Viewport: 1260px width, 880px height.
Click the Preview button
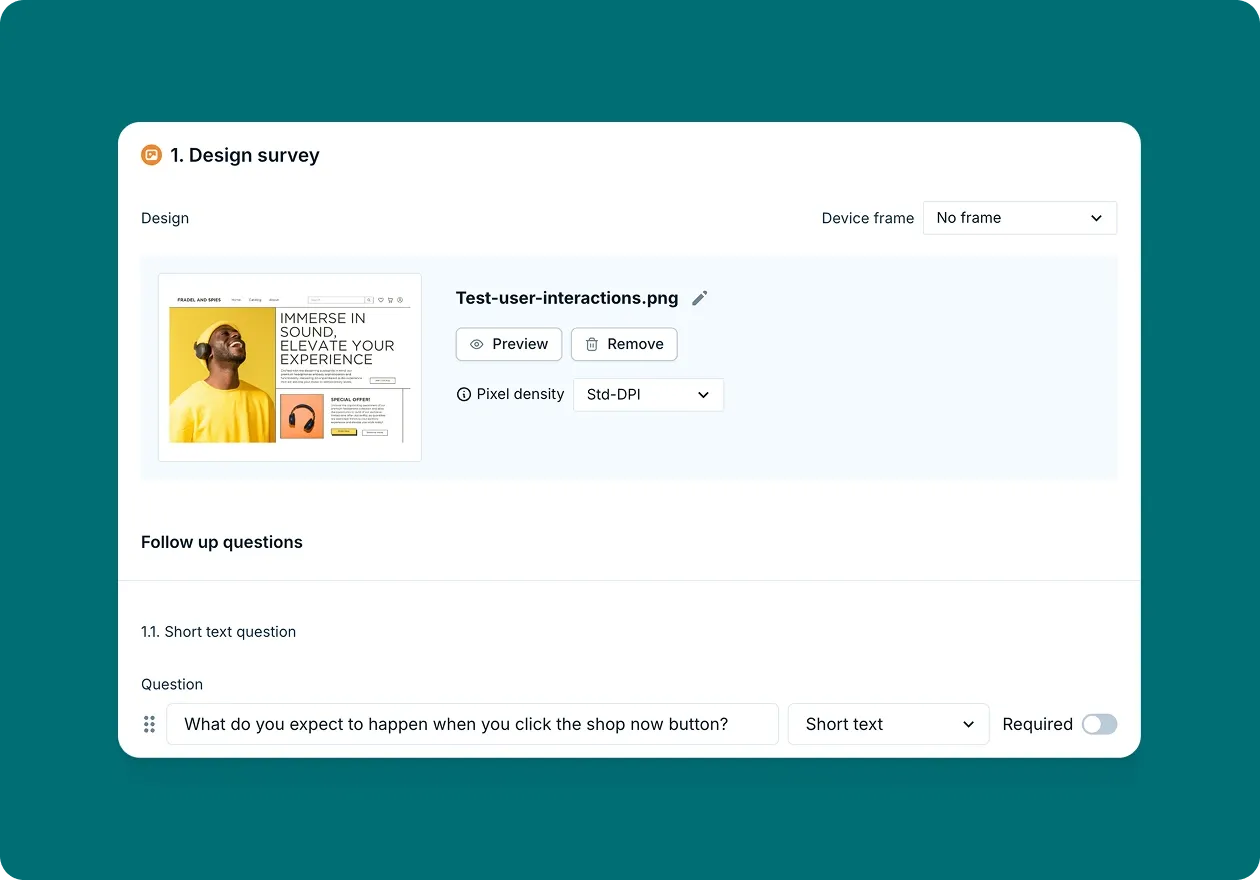508,344
